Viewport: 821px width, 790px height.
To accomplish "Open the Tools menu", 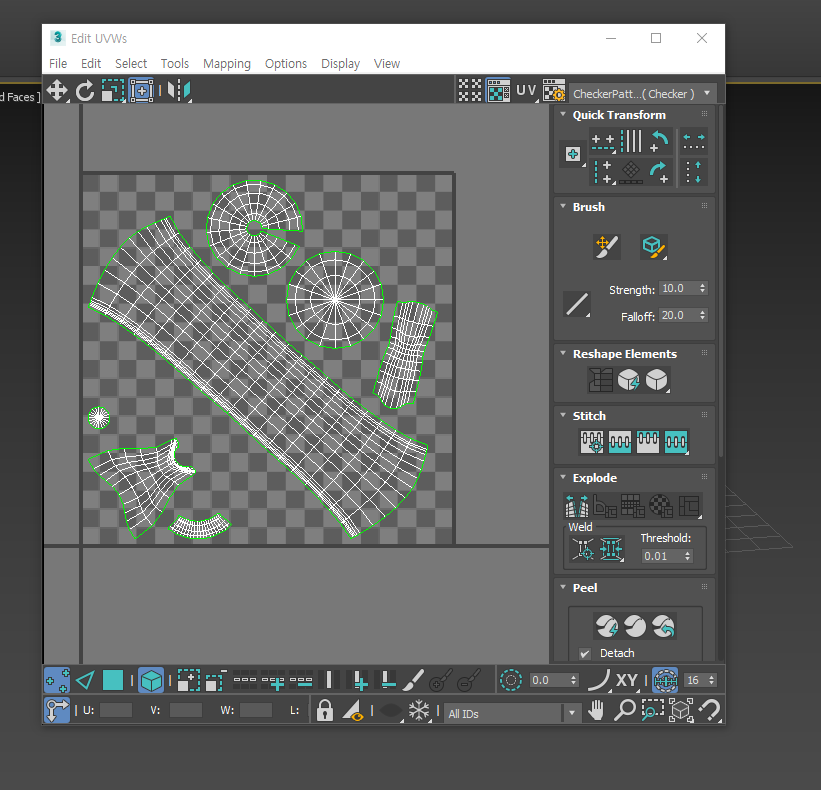I will click(x=174, y=63).
